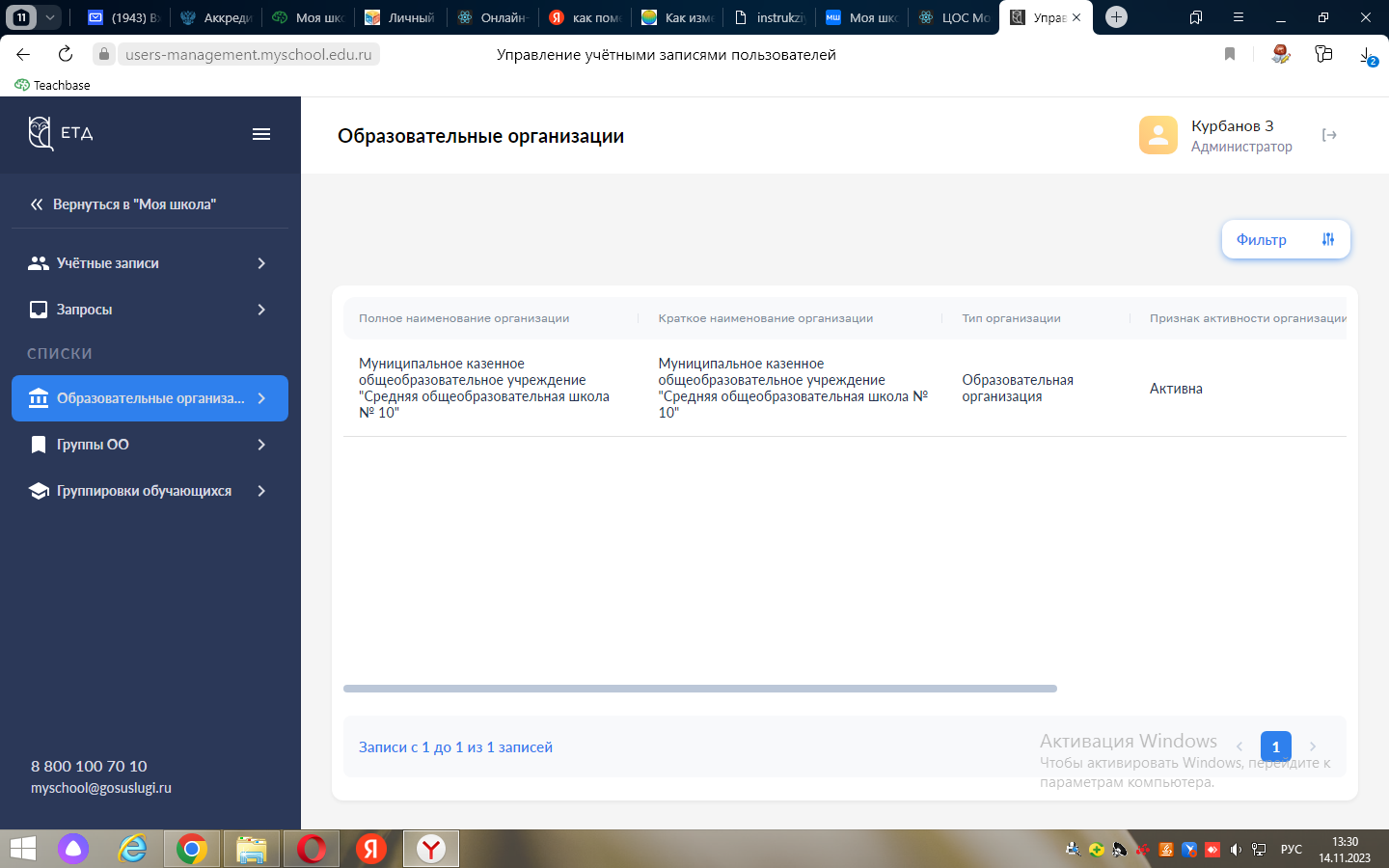Screen dimensions: 1389x868
Task: Click Записи с 1 до 1 из 1 записей text
Action: tap(455, 747)
